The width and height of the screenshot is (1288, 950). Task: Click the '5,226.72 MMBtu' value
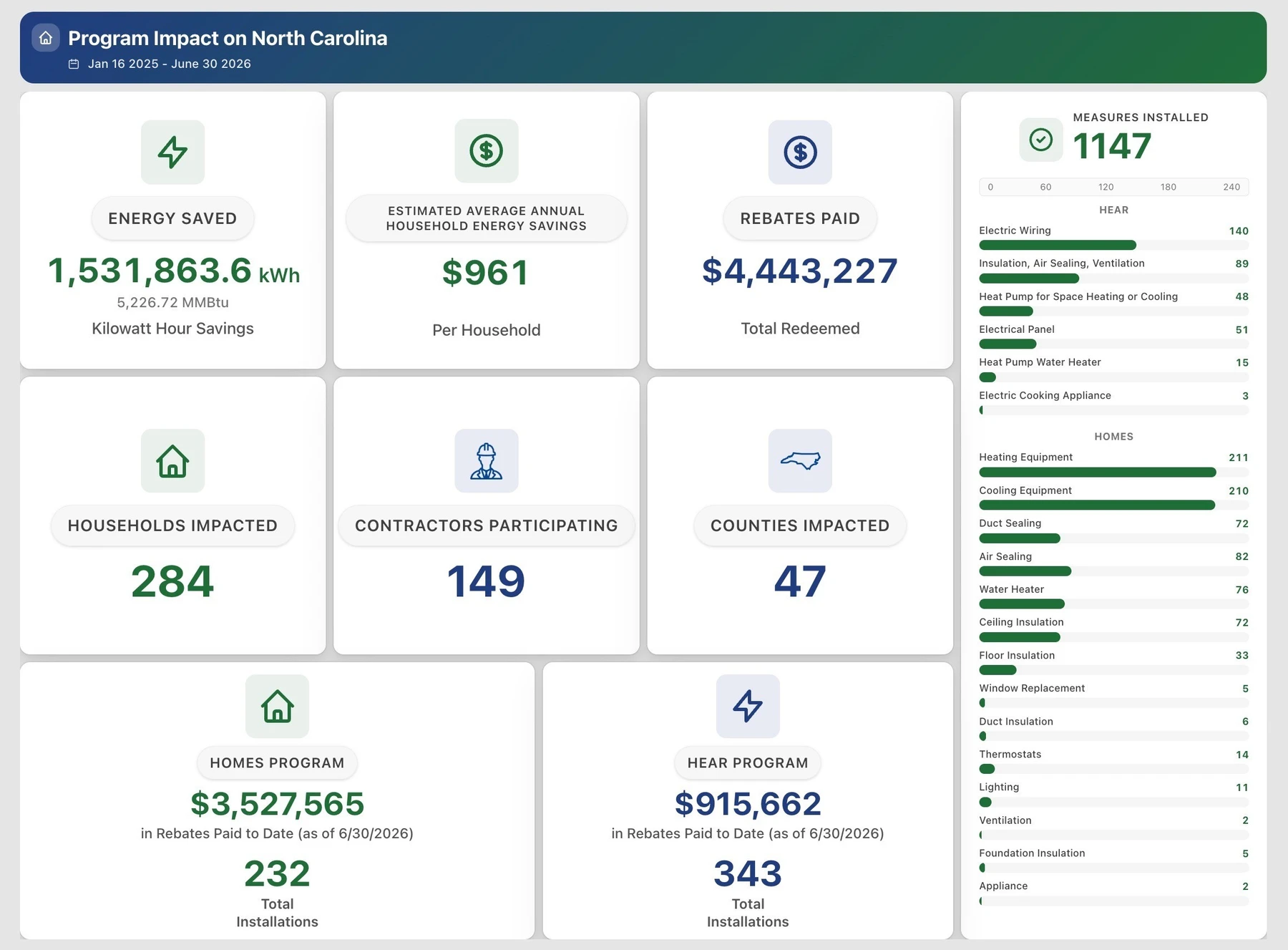172,302
